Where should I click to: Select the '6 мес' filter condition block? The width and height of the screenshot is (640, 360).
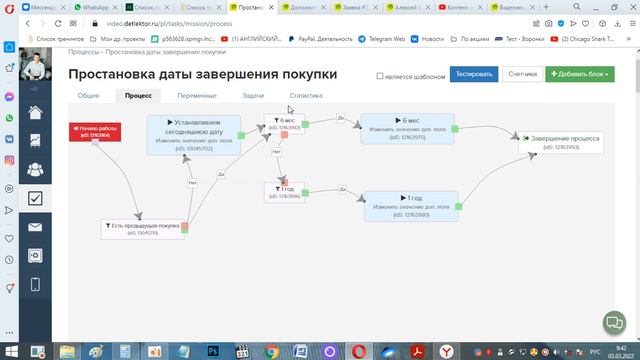click(284, 124)
